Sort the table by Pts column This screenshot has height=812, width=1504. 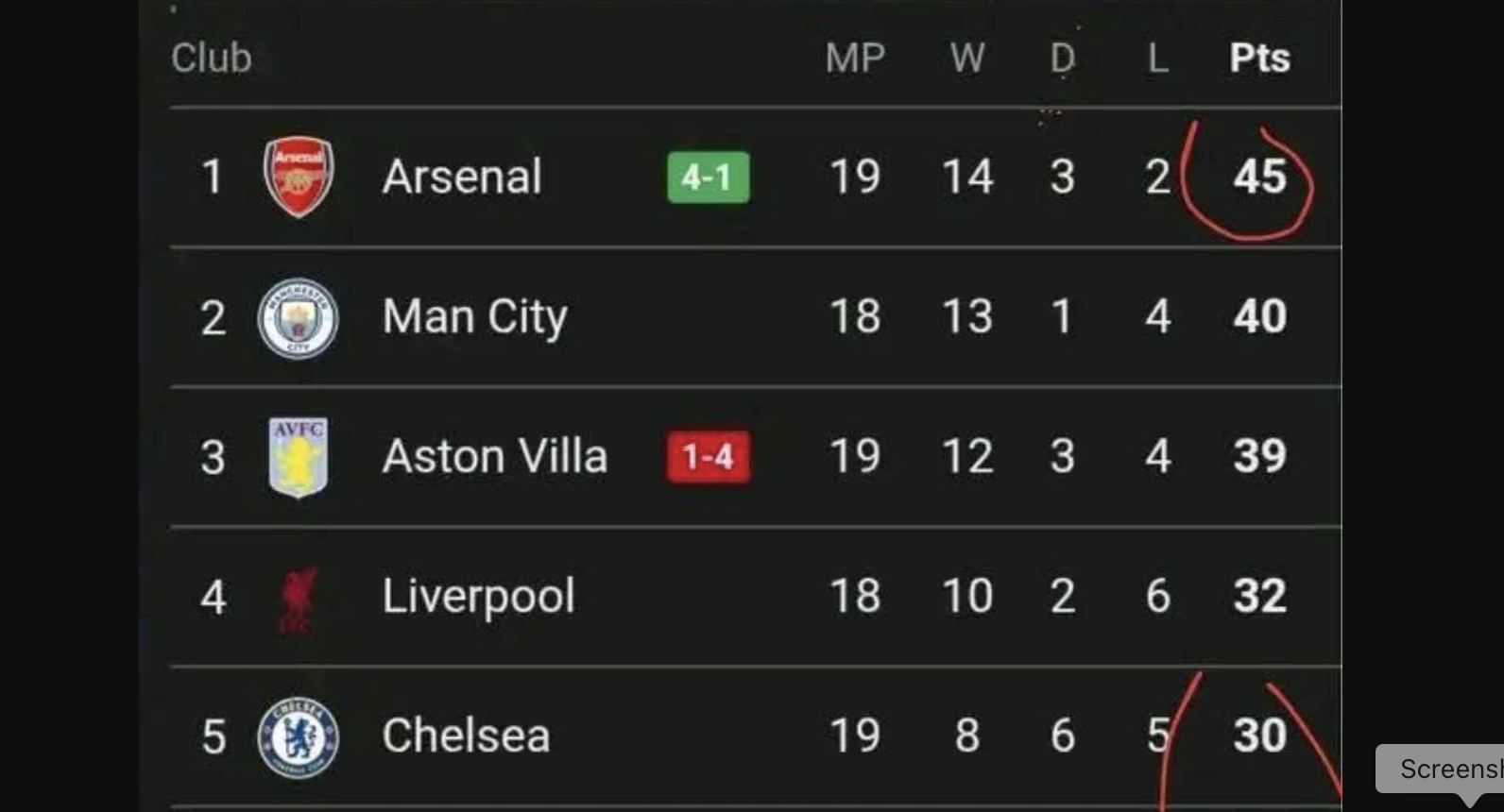click(x=1257, y=58)
